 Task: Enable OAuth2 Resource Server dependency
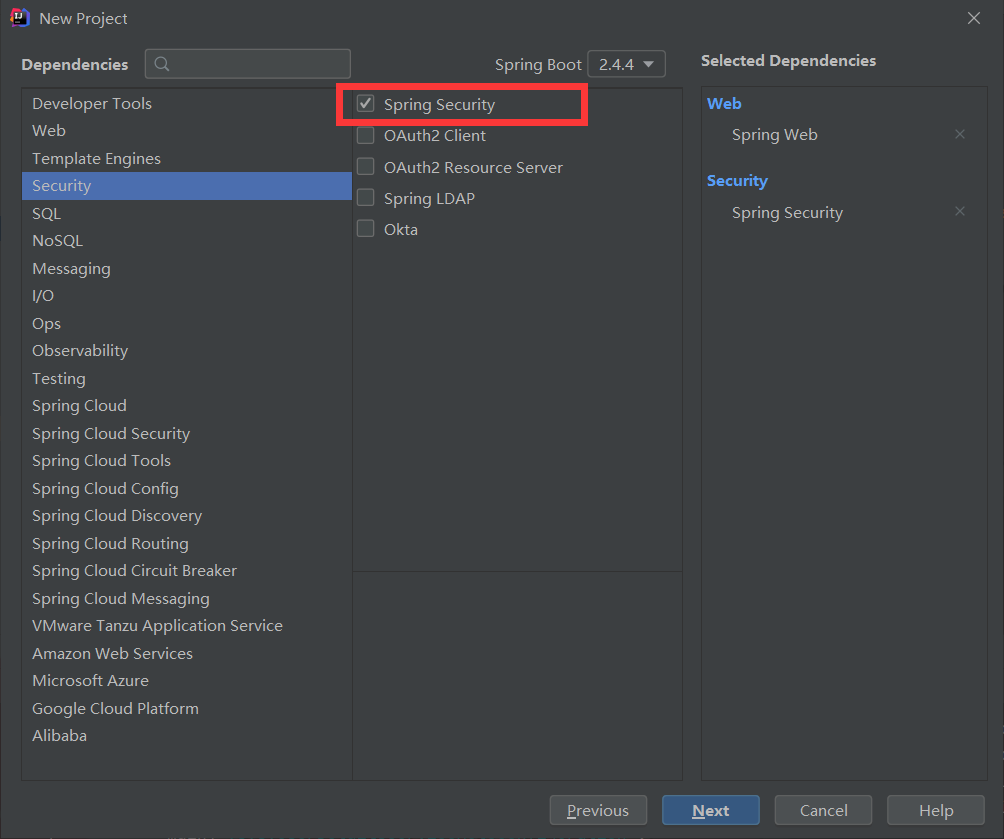(366, 167)
